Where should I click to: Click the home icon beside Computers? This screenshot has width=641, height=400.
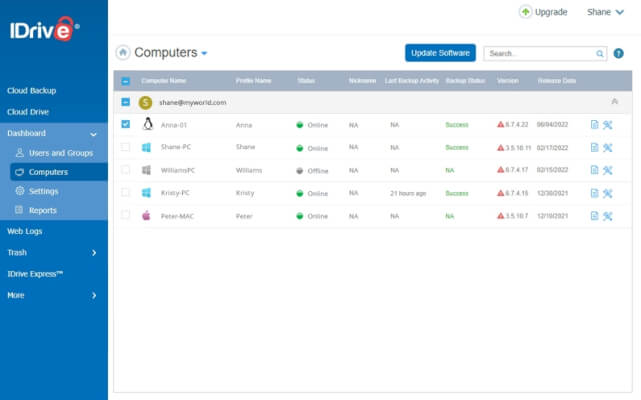(x=123, y=52)
